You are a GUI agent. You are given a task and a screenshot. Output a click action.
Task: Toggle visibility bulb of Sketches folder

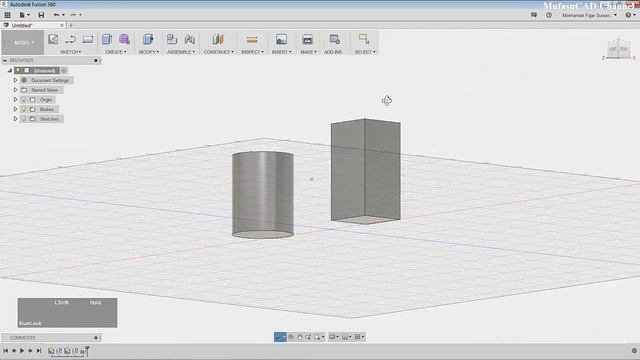point(24,119)
